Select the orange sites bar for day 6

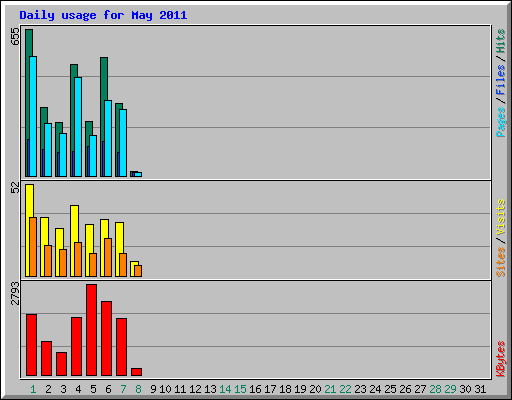tap(108, 257)
